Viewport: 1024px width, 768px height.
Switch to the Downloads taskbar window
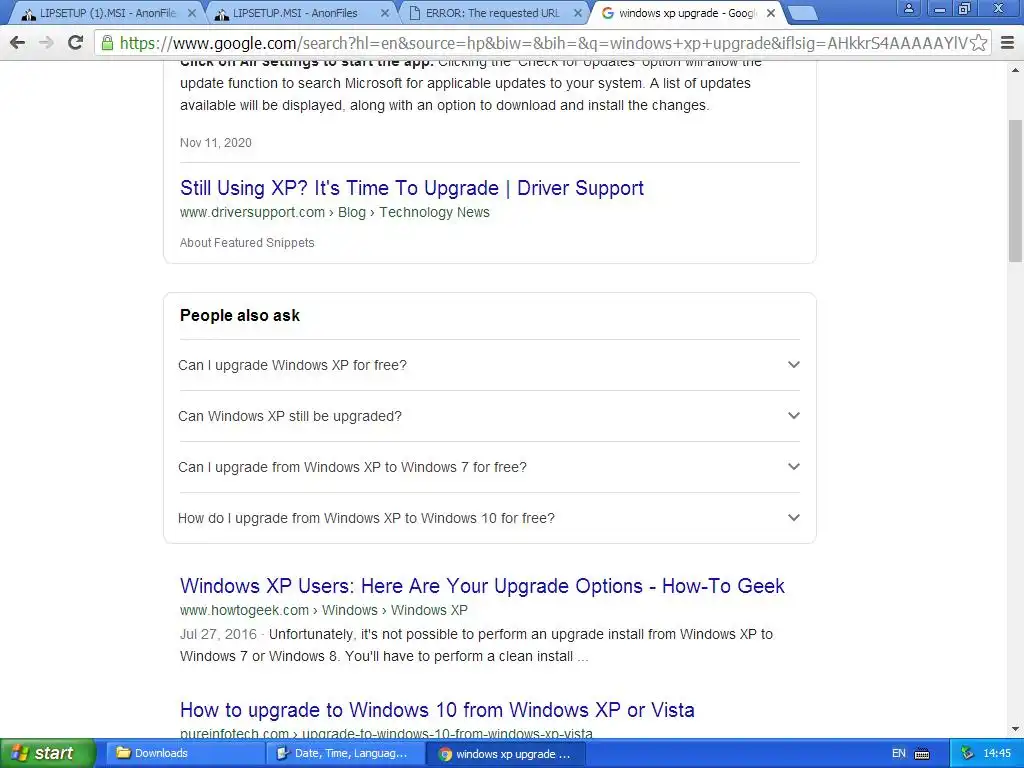pyautogui.click(x=183, y=753)
